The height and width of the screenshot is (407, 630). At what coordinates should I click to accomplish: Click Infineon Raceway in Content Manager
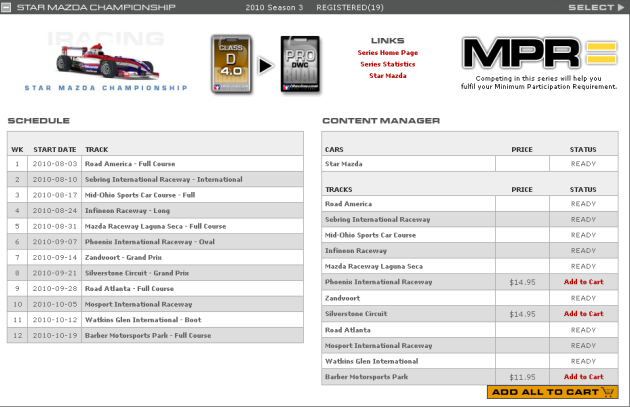356,251
